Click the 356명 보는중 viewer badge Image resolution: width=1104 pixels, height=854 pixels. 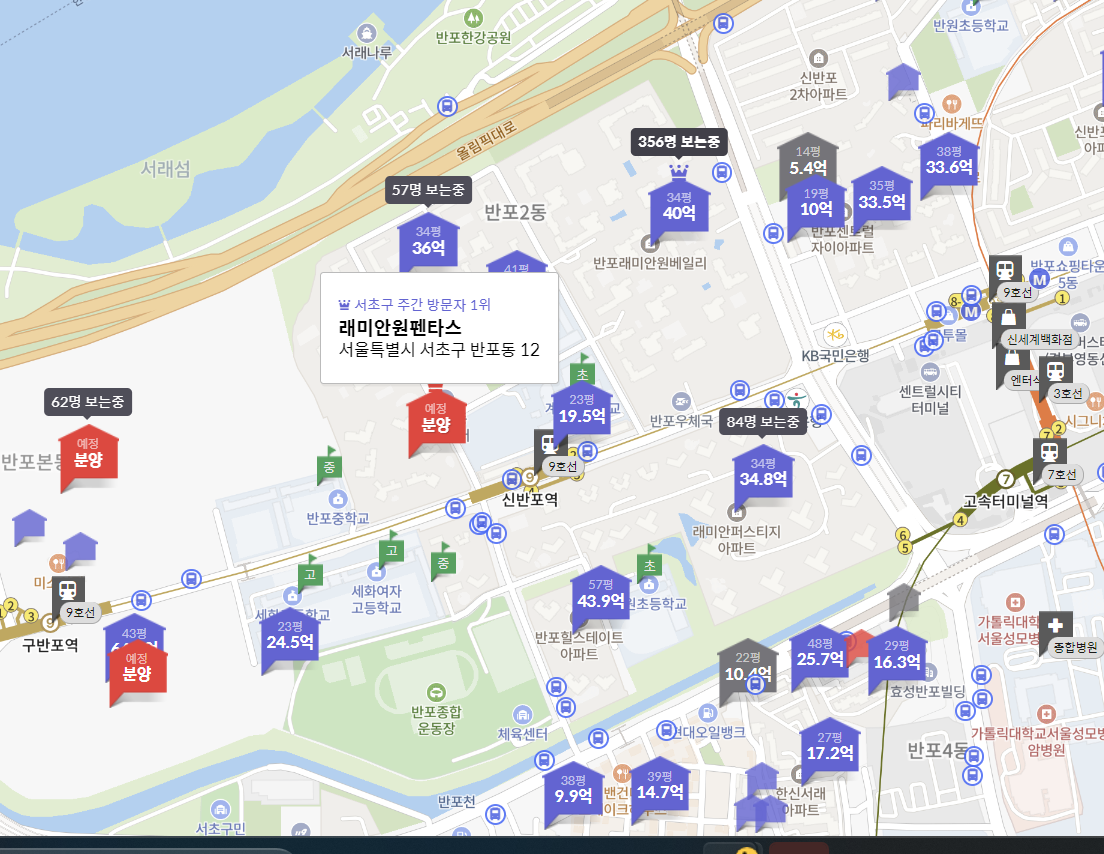[679, 142]
